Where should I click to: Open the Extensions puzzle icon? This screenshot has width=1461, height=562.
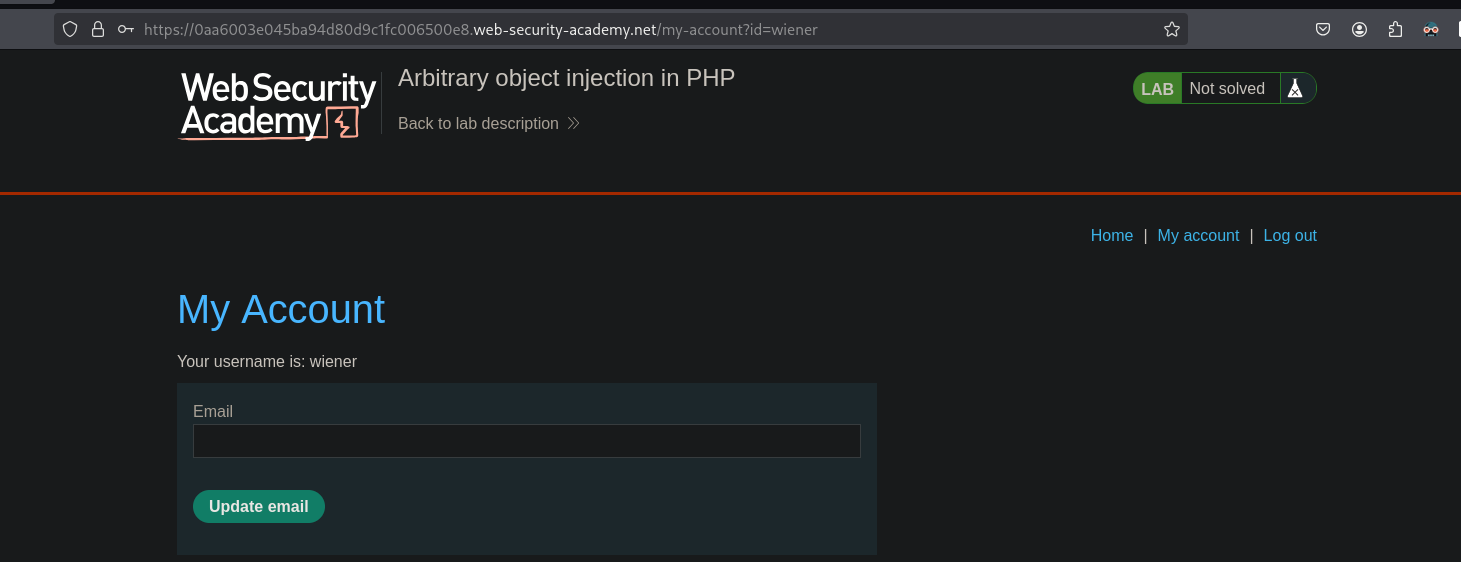point(1395,30)
